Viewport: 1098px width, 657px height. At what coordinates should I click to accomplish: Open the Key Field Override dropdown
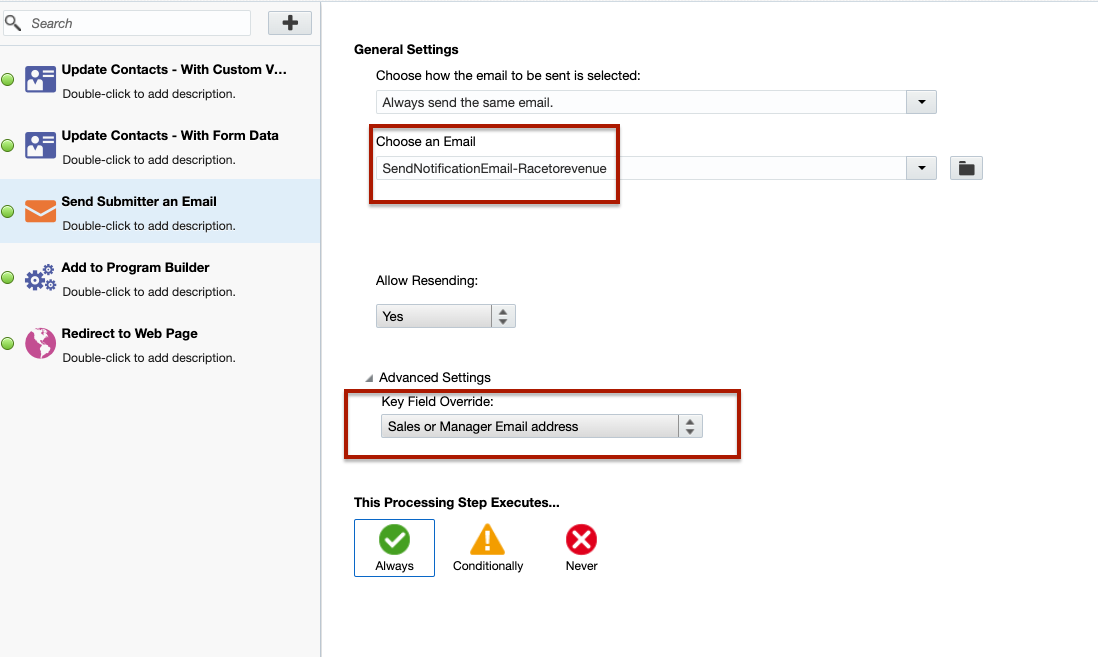tap(690, 426)
